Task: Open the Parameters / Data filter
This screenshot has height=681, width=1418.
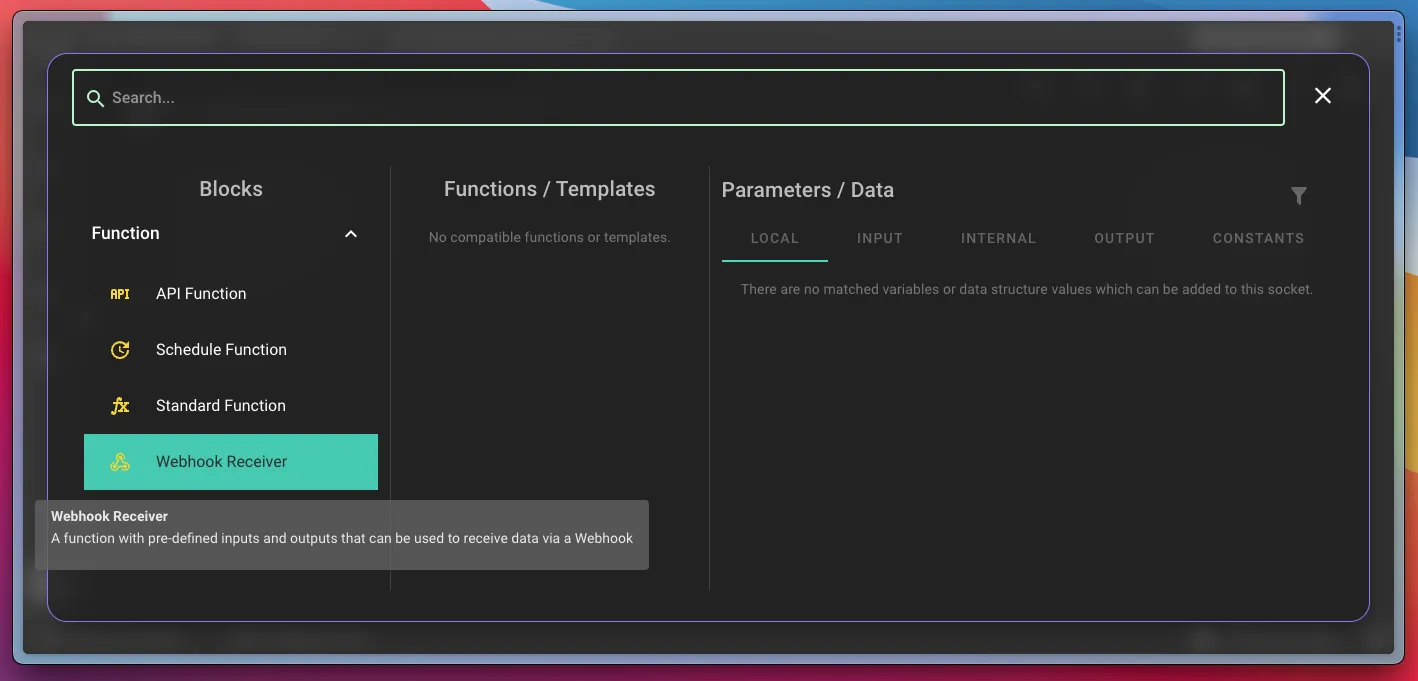Action: (x=1298, y=196)
